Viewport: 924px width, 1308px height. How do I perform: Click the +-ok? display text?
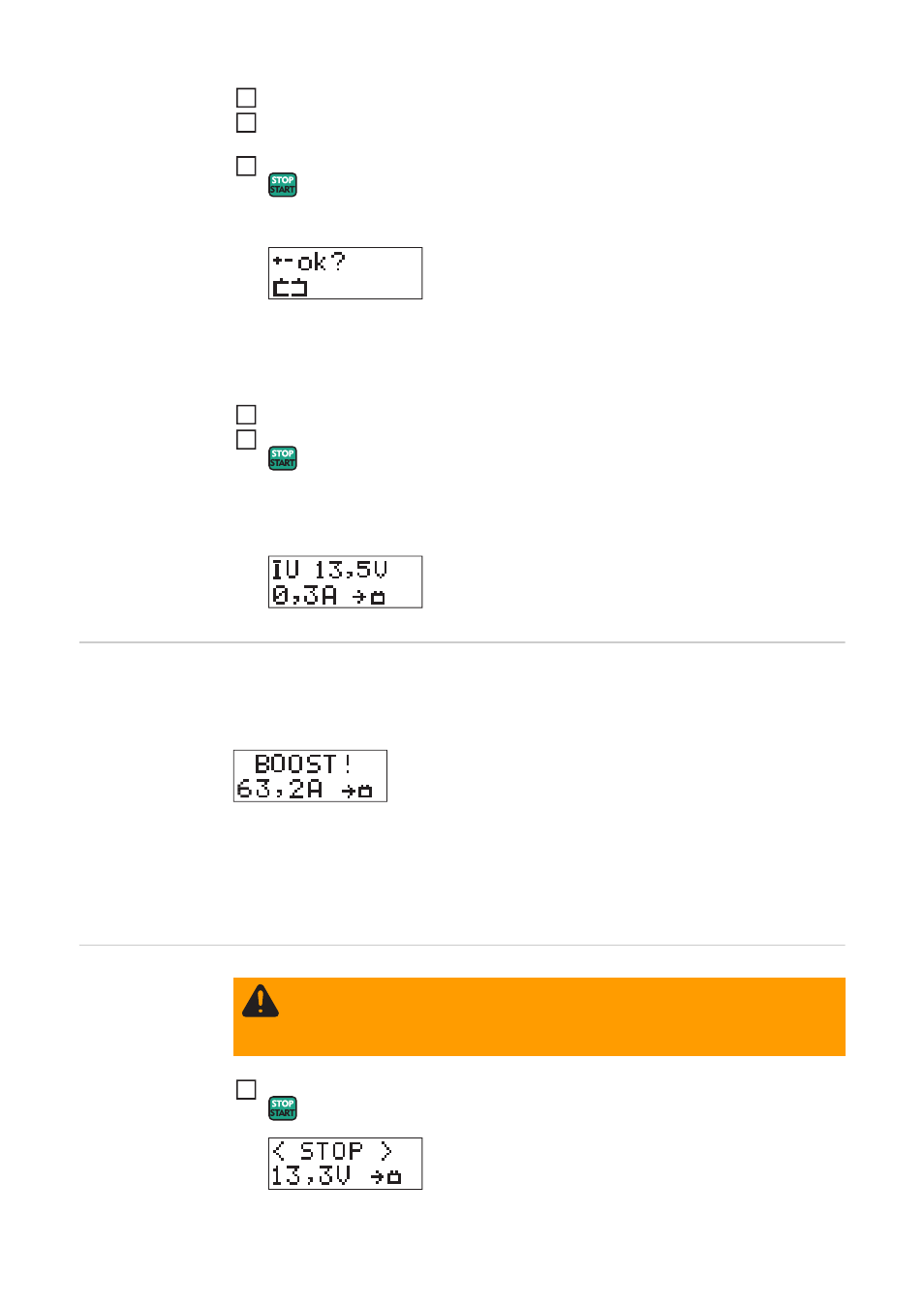pos(309,262)
